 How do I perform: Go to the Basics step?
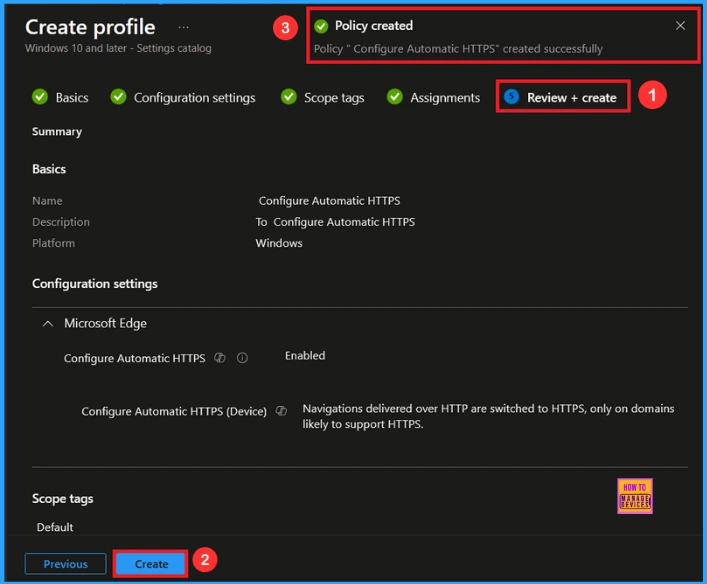point(72,98)
